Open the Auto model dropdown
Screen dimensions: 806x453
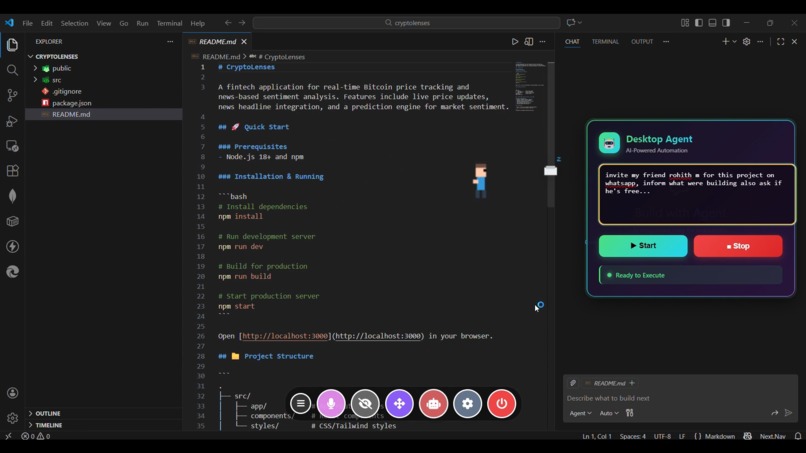point(609,413)
